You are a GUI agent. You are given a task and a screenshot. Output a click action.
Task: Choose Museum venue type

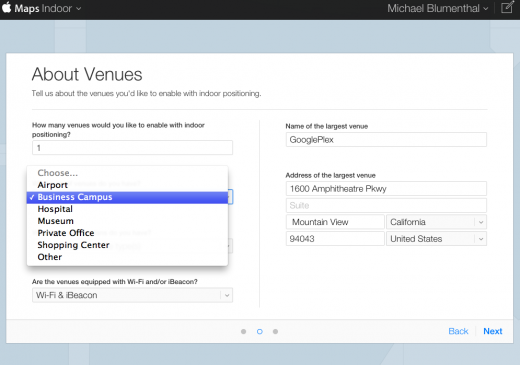(127, 221)
